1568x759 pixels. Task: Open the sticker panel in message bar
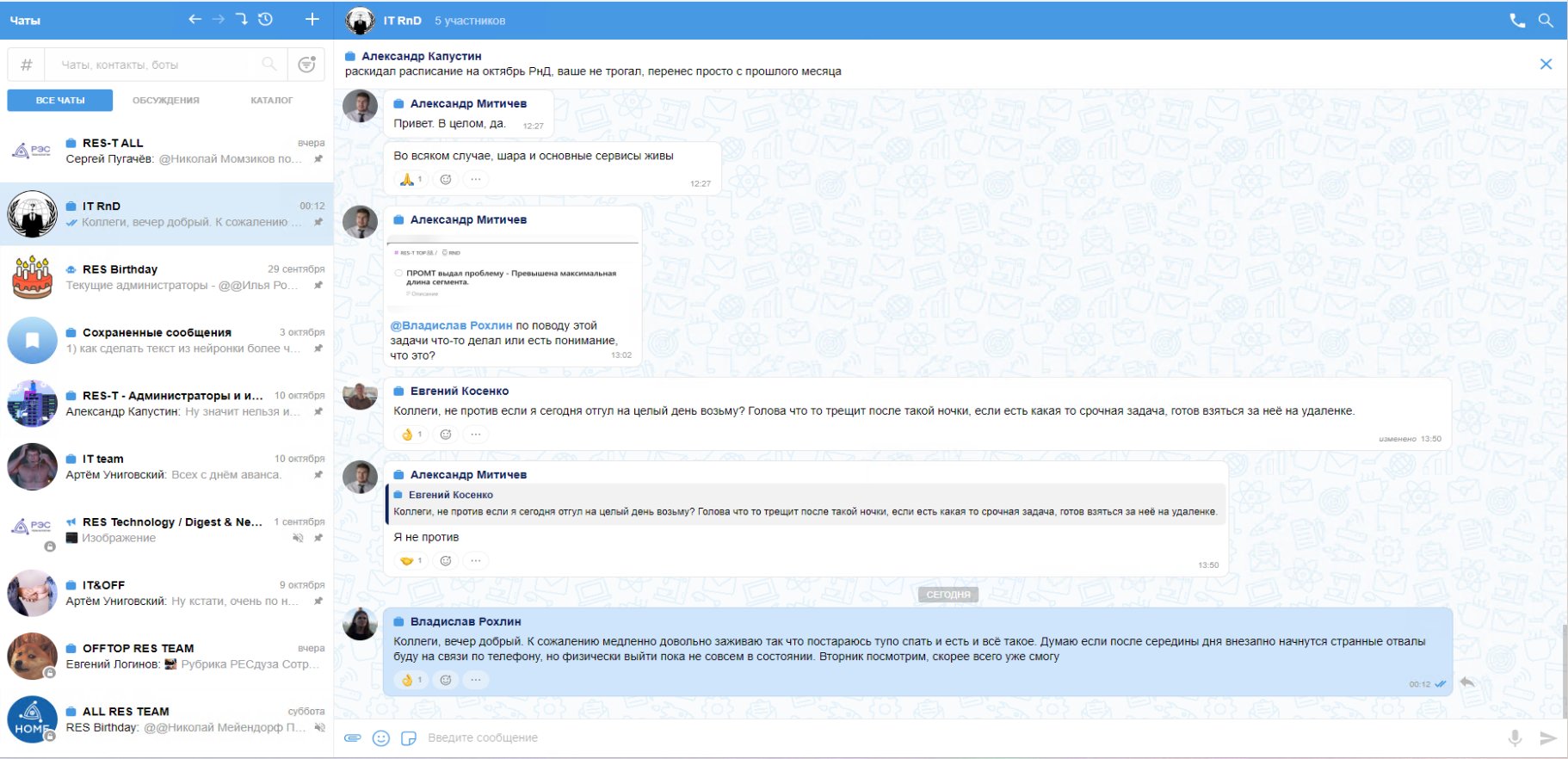[x=409, y=737]
